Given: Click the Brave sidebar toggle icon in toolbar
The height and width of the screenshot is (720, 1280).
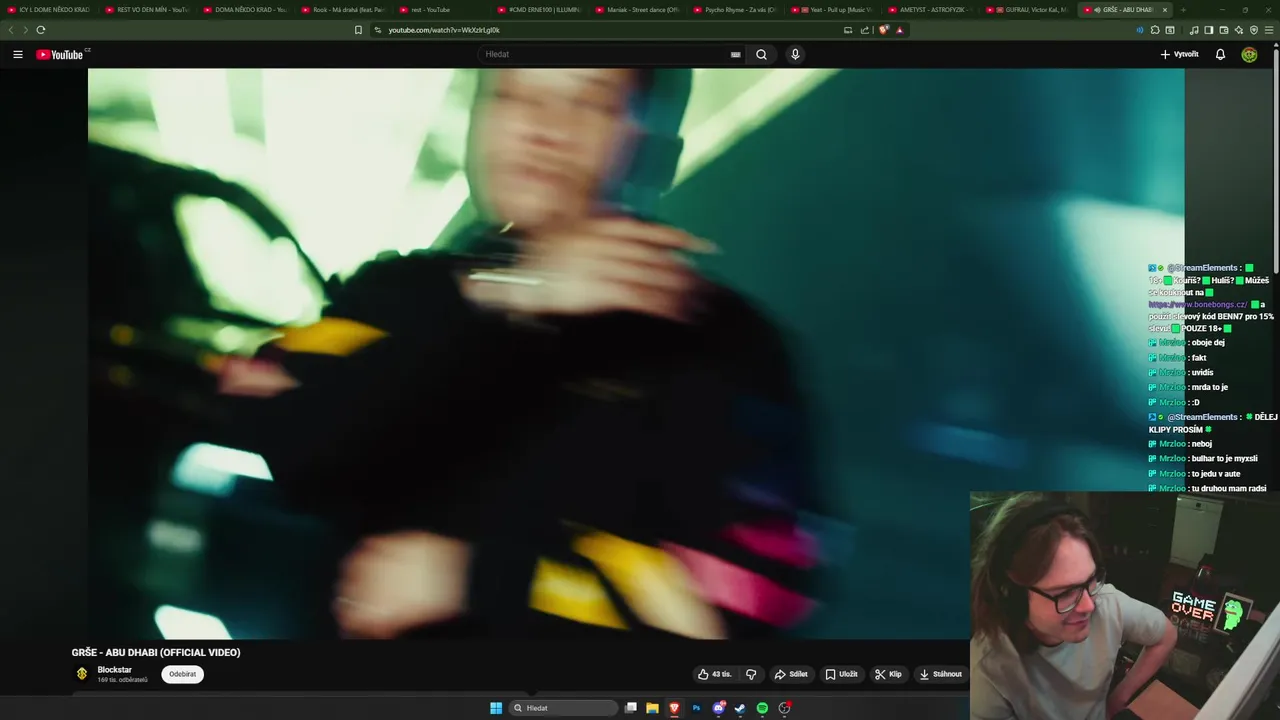Looking at the screenshot, I should pyautogui.click(x=1208, y=30).
